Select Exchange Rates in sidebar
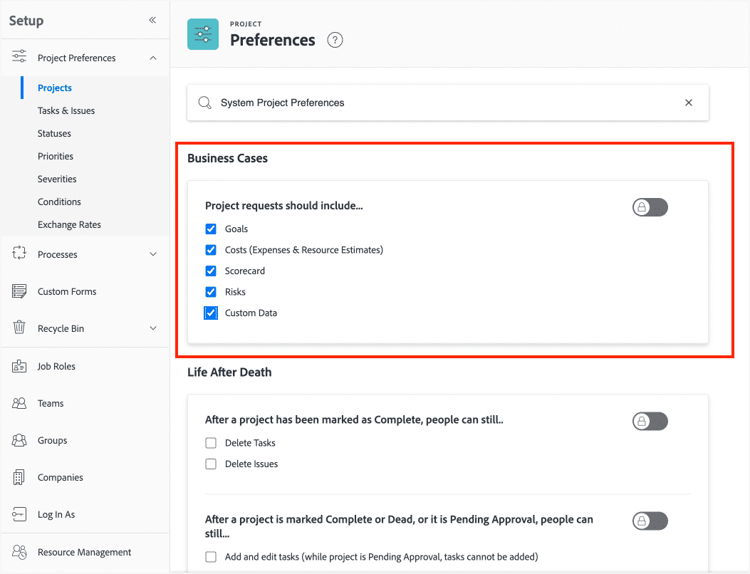Screen dimensions: 750x574 click(69, 225)
